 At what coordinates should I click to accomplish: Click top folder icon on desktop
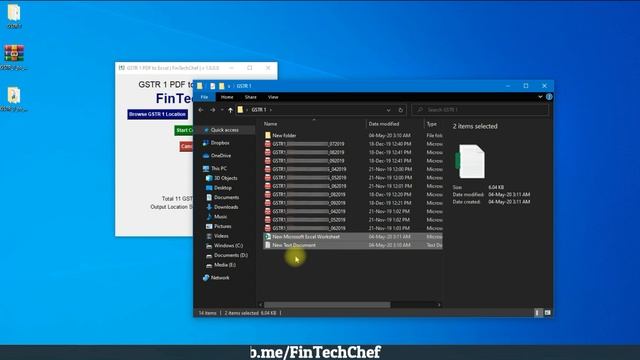click(14, 13)
